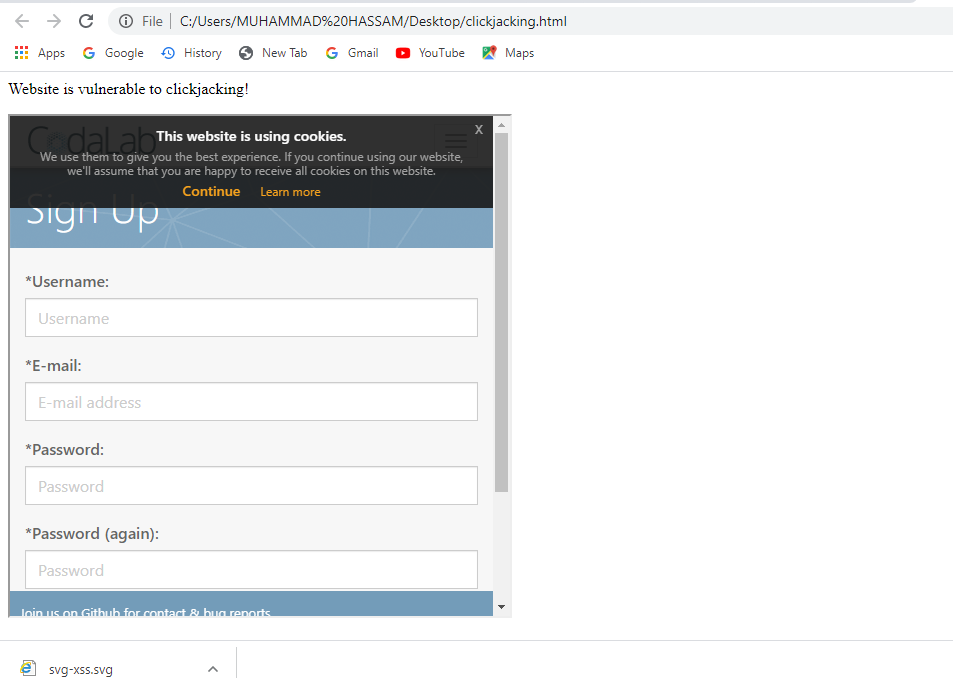This screenshot has width=953, height=678.
Task: Click the 'Website is vulnerable to clickjacking!' text
Action: [128, 89]
